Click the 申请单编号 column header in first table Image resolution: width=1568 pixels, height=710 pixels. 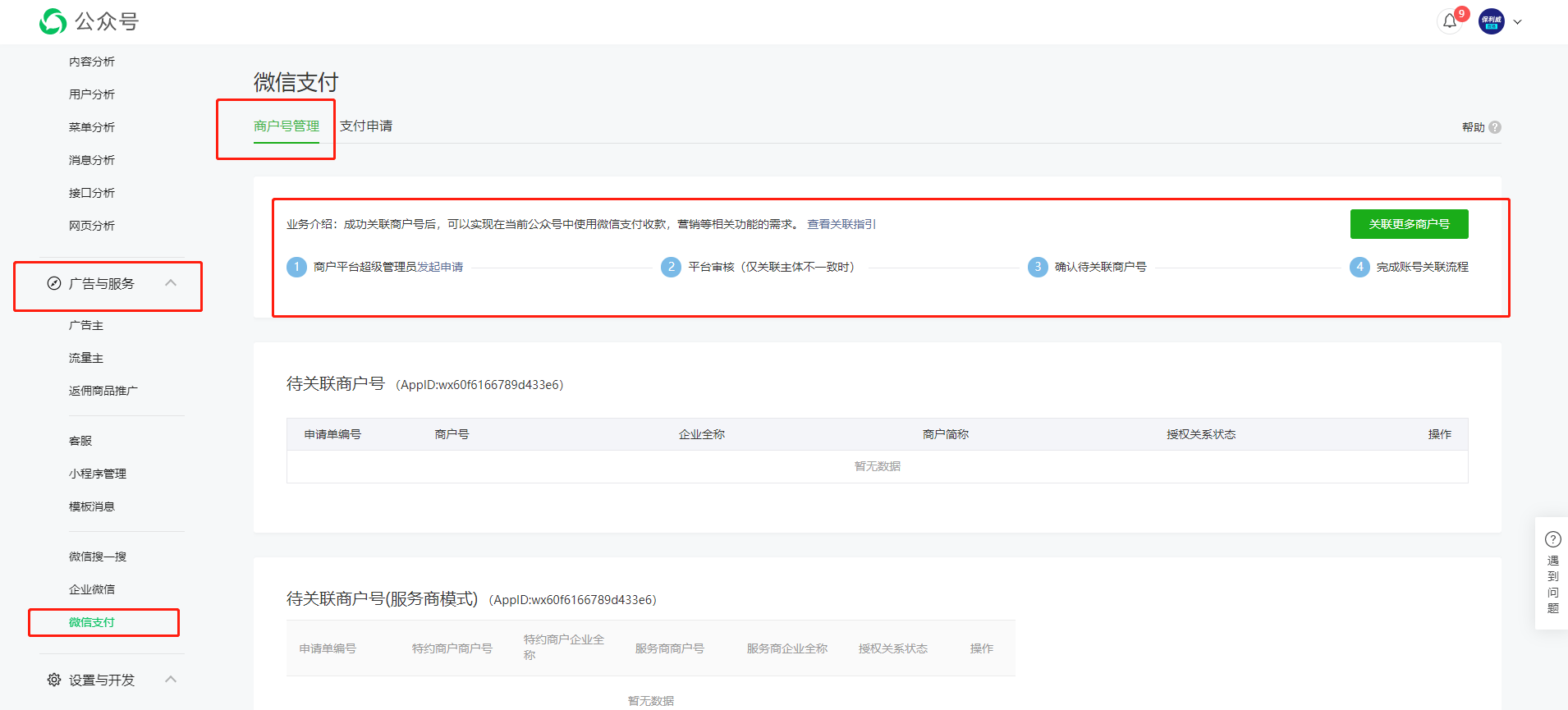332,434
